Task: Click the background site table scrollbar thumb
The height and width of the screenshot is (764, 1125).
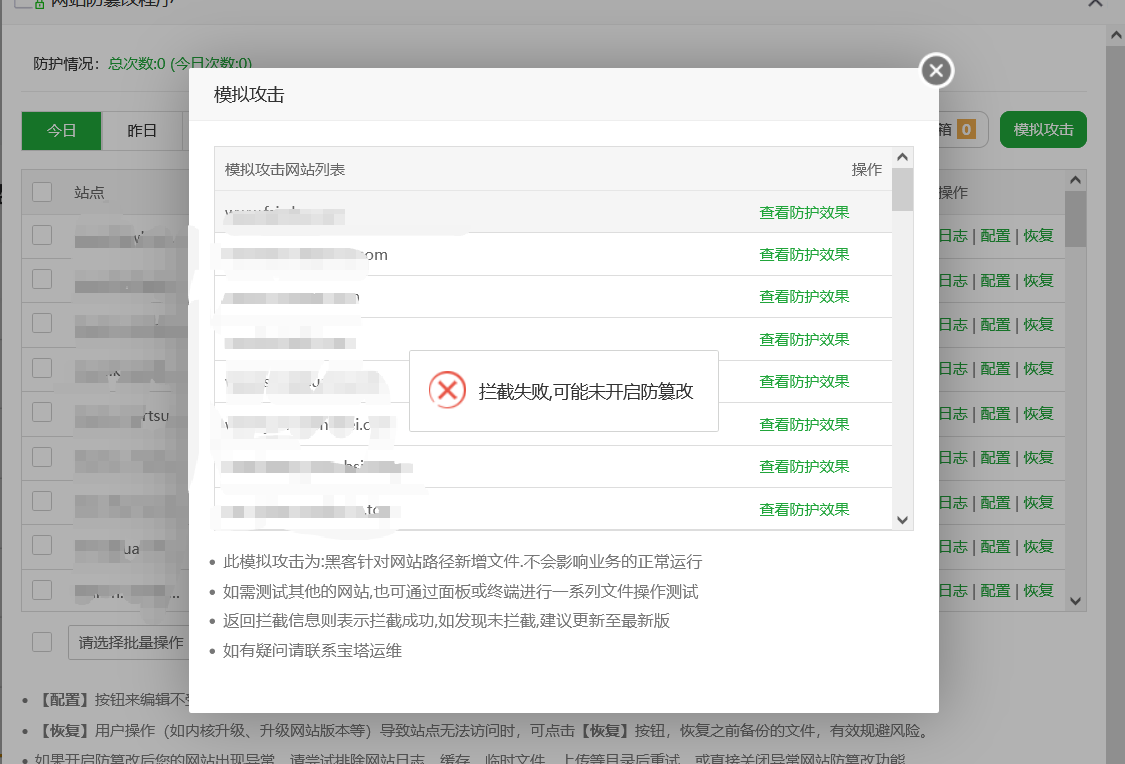Action: pyautogui.click(x=1075, y=219)
